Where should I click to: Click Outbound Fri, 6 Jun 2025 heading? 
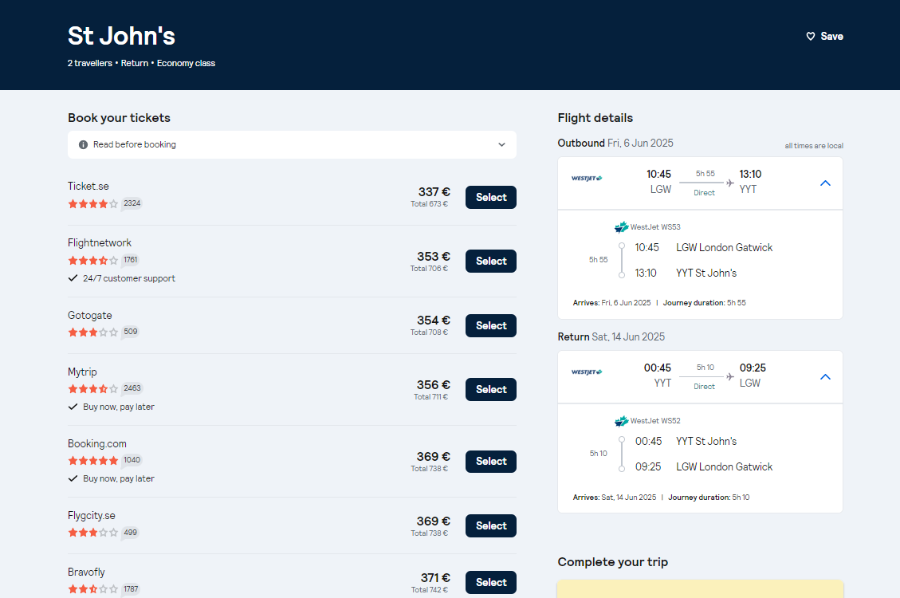(x=615, y=143)
